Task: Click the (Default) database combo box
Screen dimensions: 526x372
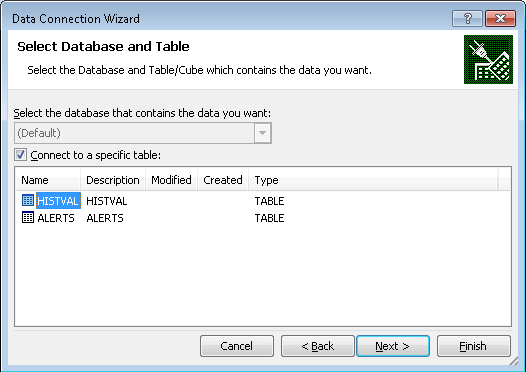Action: pyautogui.click(x=143, y=133)
